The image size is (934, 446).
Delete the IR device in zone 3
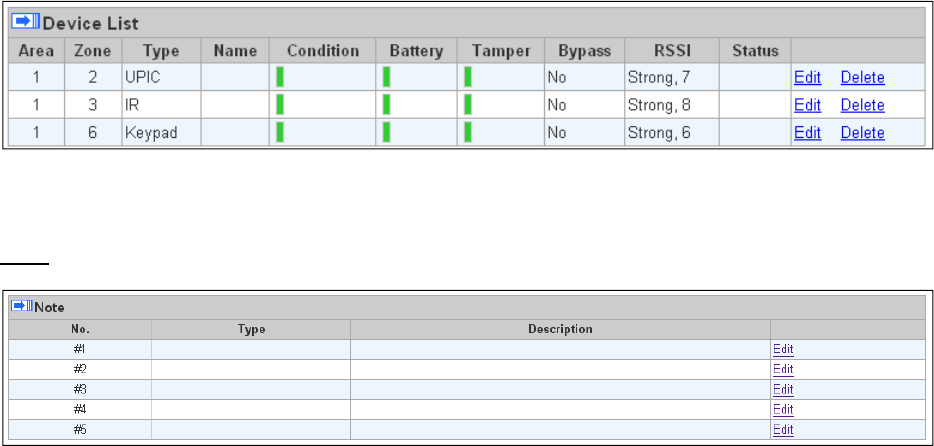point(863,105)
